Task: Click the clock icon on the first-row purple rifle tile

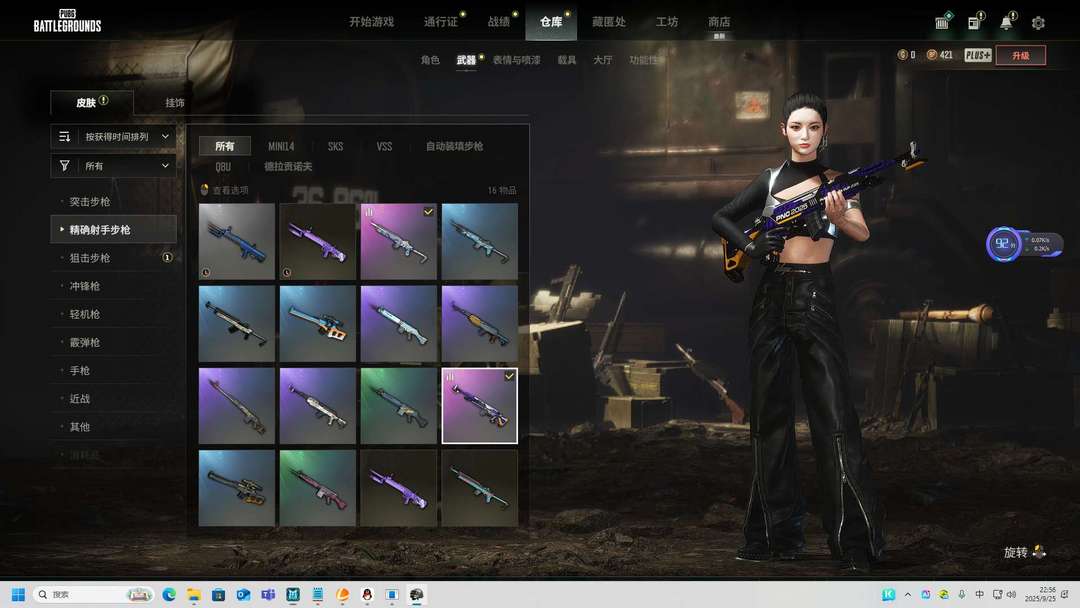Action: coord(287,273)
